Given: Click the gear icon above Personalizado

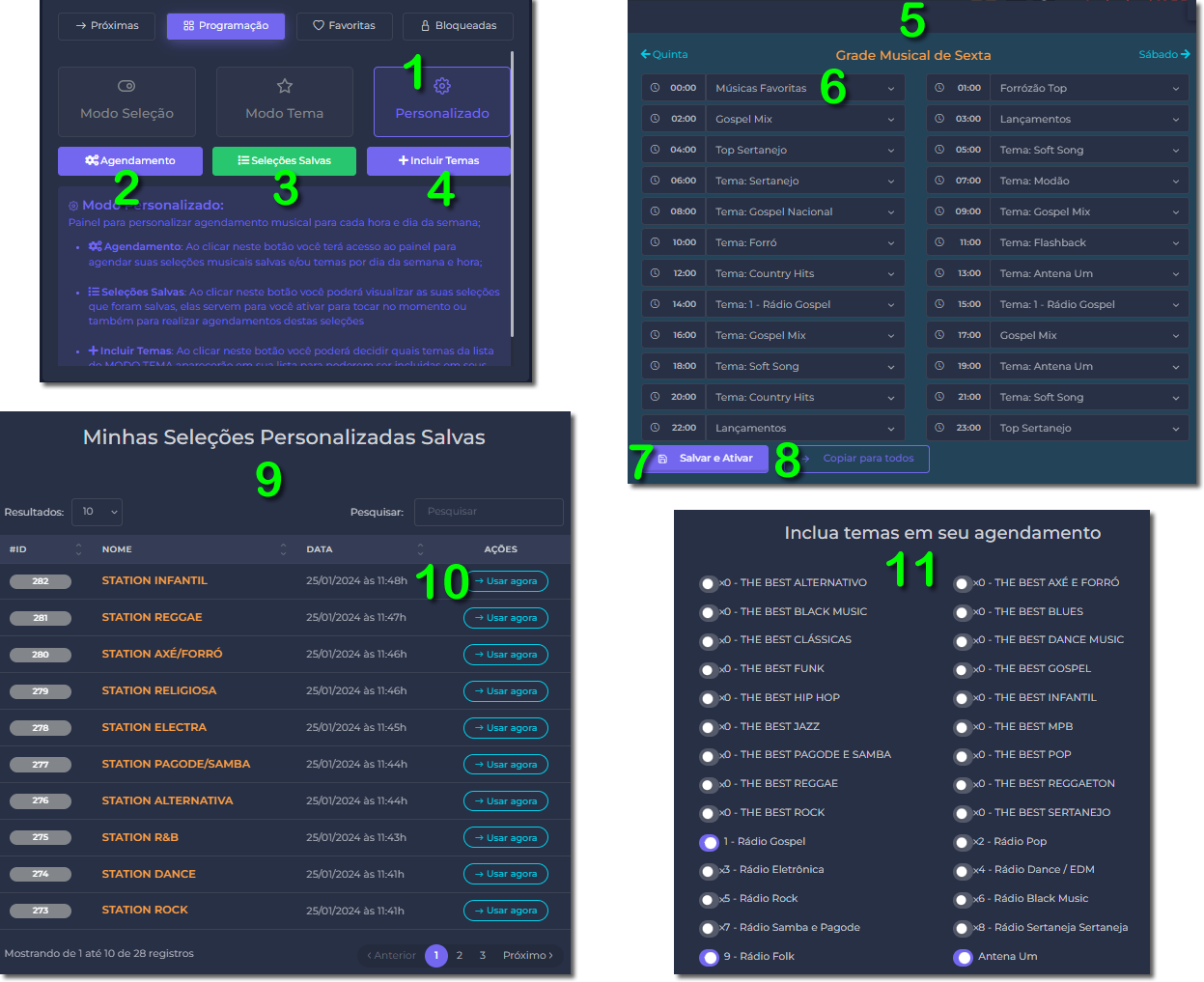Looking at the screenshot, I should pyautogui.click(x=442, y=86).
